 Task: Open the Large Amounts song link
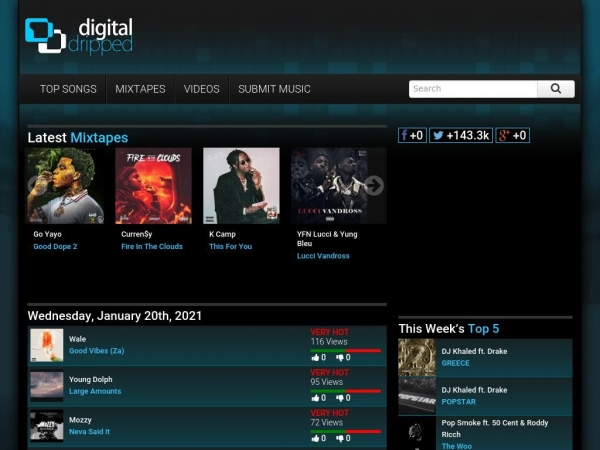point(95,391)
